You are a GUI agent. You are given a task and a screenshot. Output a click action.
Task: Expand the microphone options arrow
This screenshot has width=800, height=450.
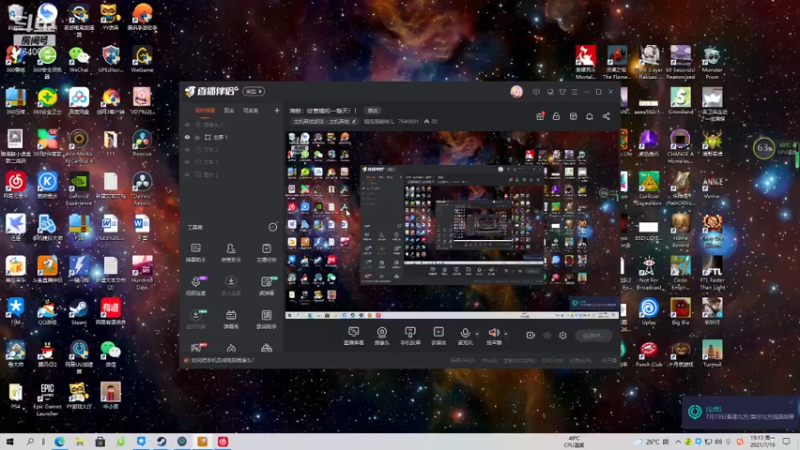[x=477, y=334]
